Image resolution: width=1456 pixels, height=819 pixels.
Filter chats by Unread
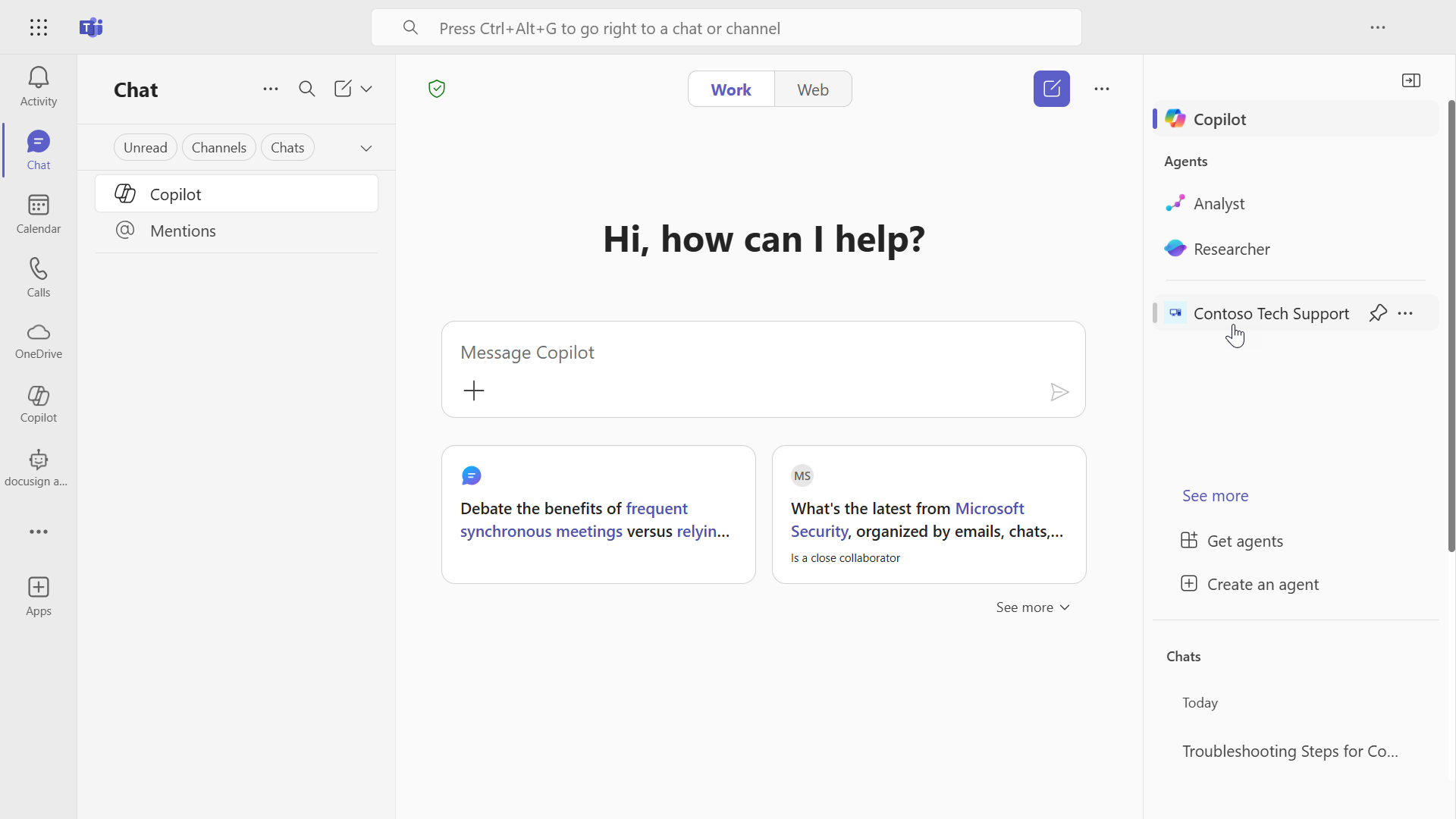[146, 147]
